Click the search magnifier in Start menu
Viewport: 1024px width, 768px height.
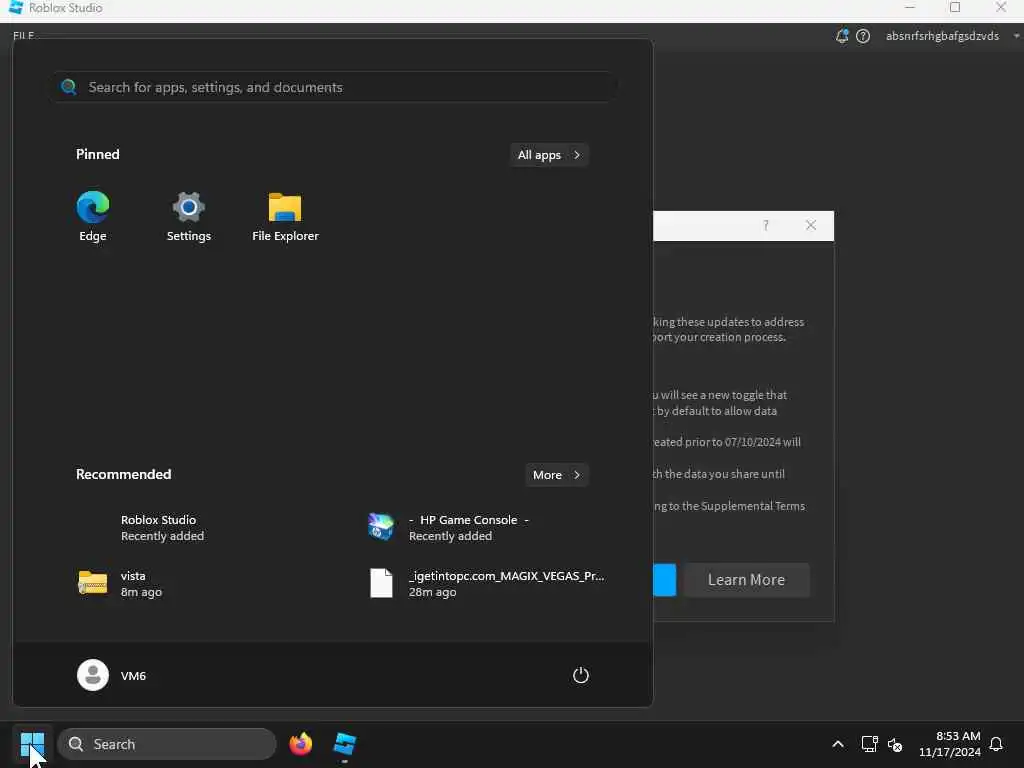69,87
